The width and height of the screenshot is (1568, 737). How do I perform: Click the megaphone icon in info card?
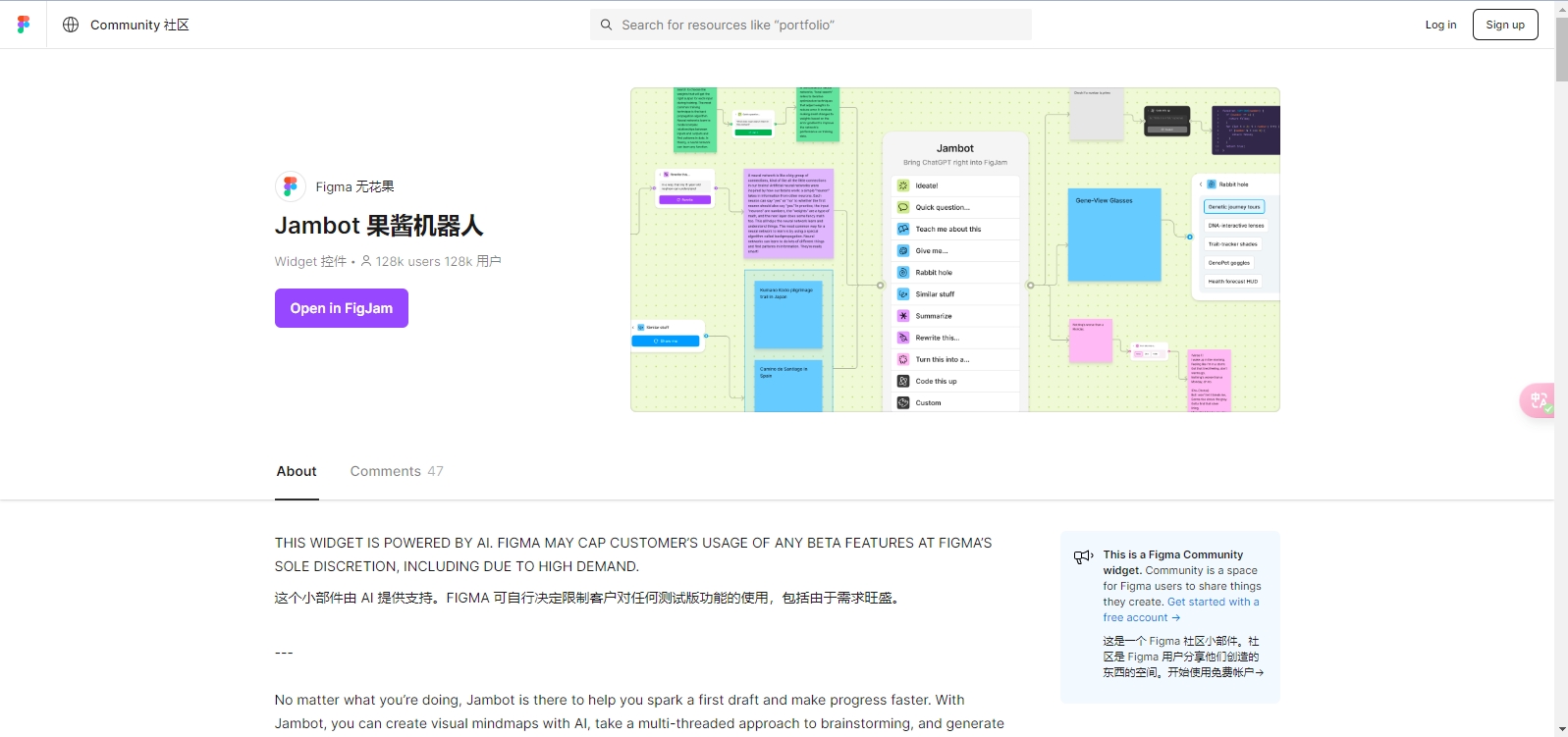1084,556
